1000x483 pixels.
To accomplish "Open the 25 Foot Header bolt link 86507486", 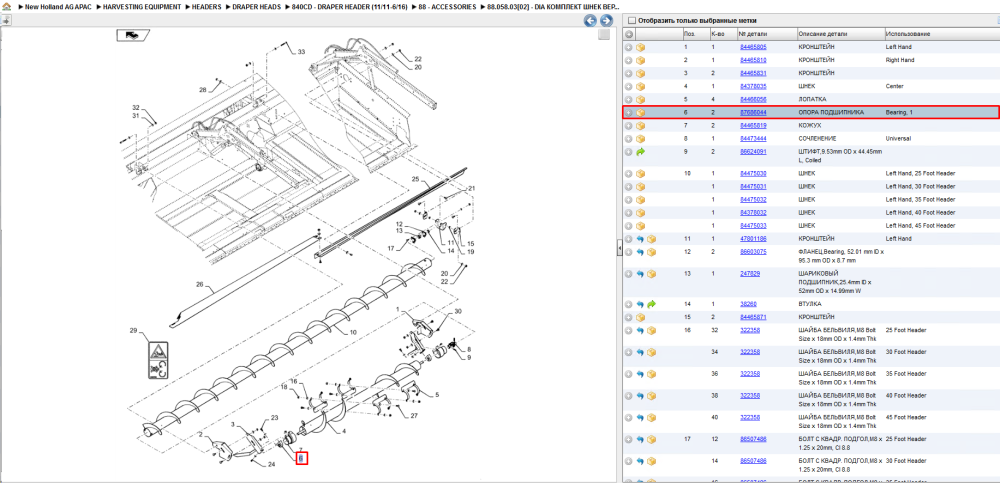I will [753, 439].
